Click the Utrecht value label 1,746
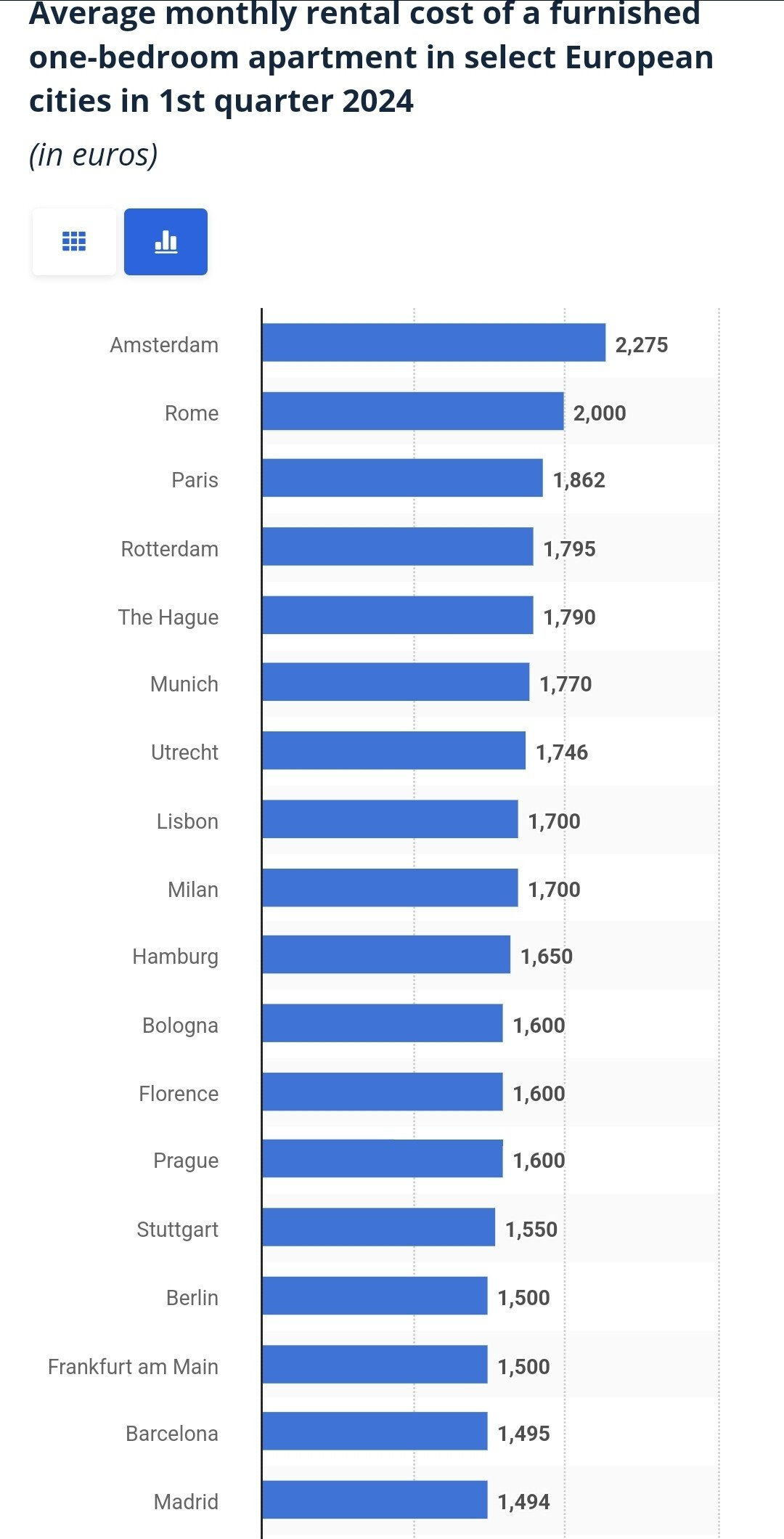 point(562,752)
